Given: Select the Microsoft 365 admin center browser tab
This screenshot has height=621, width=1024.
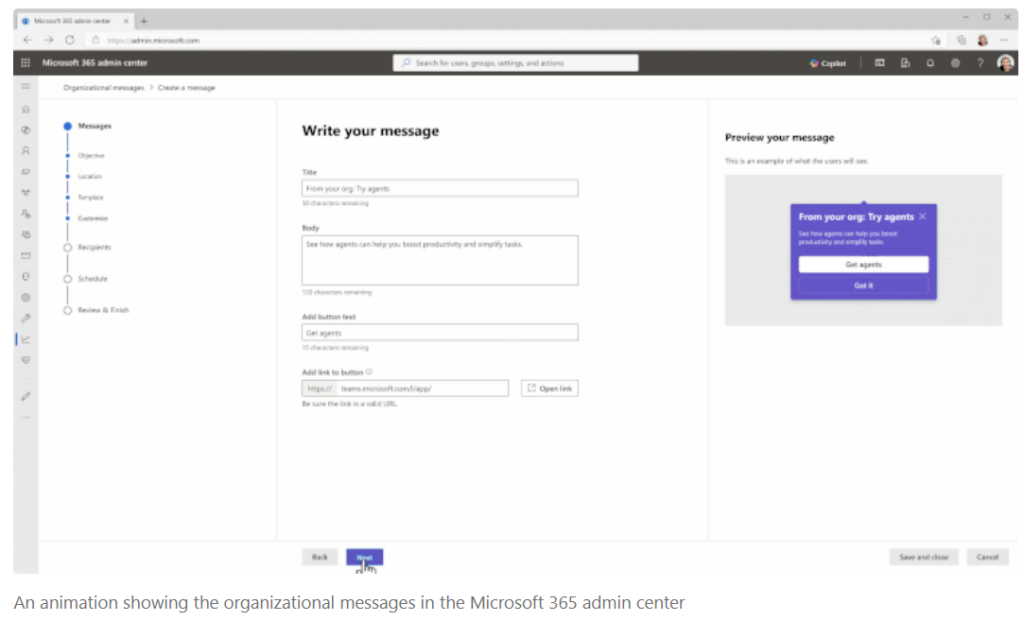Looking at the screenshot, I should pyautogui.click(x=74, y=21).
